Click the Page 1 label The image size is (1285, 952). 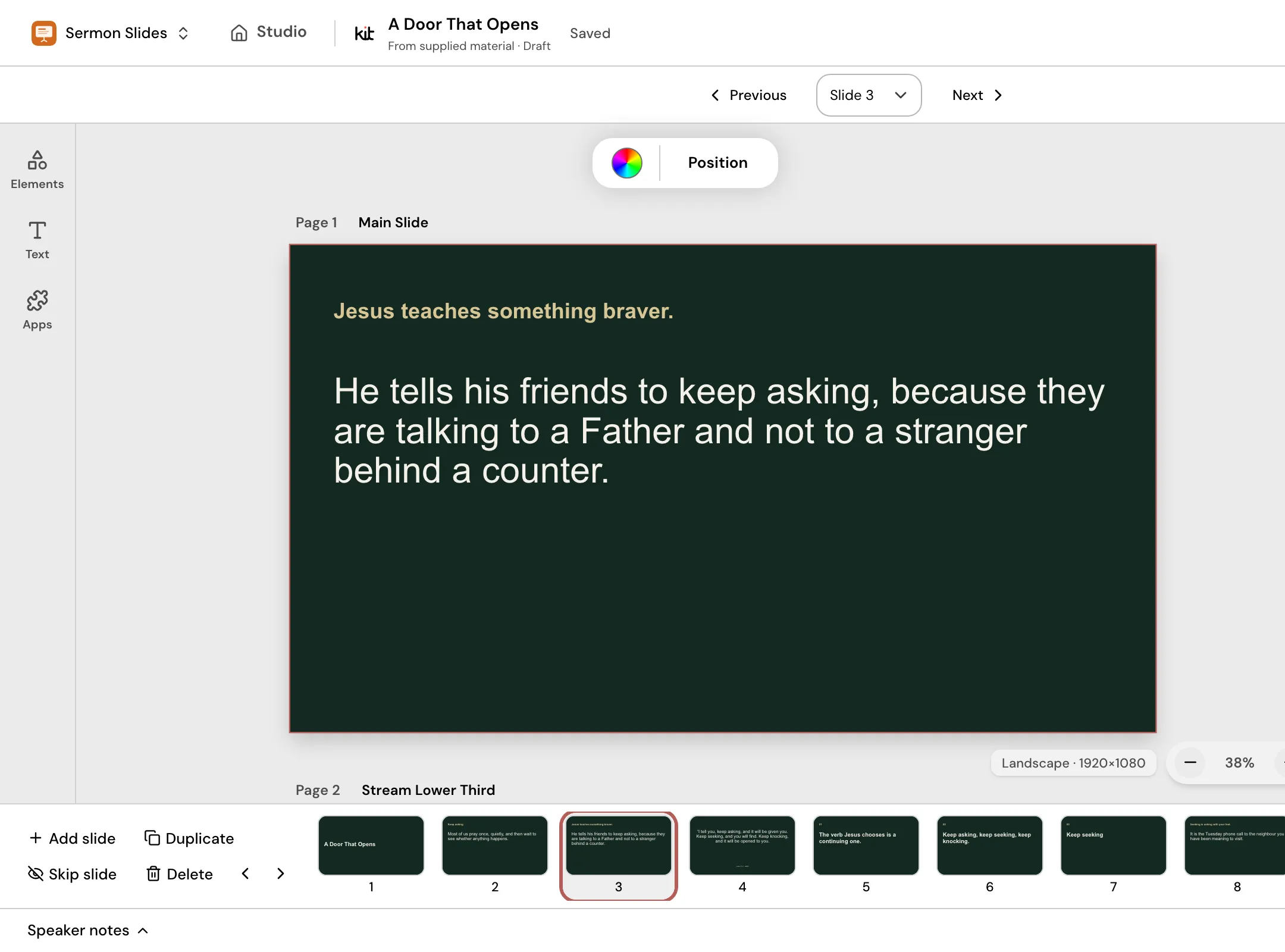pos(316,223)
